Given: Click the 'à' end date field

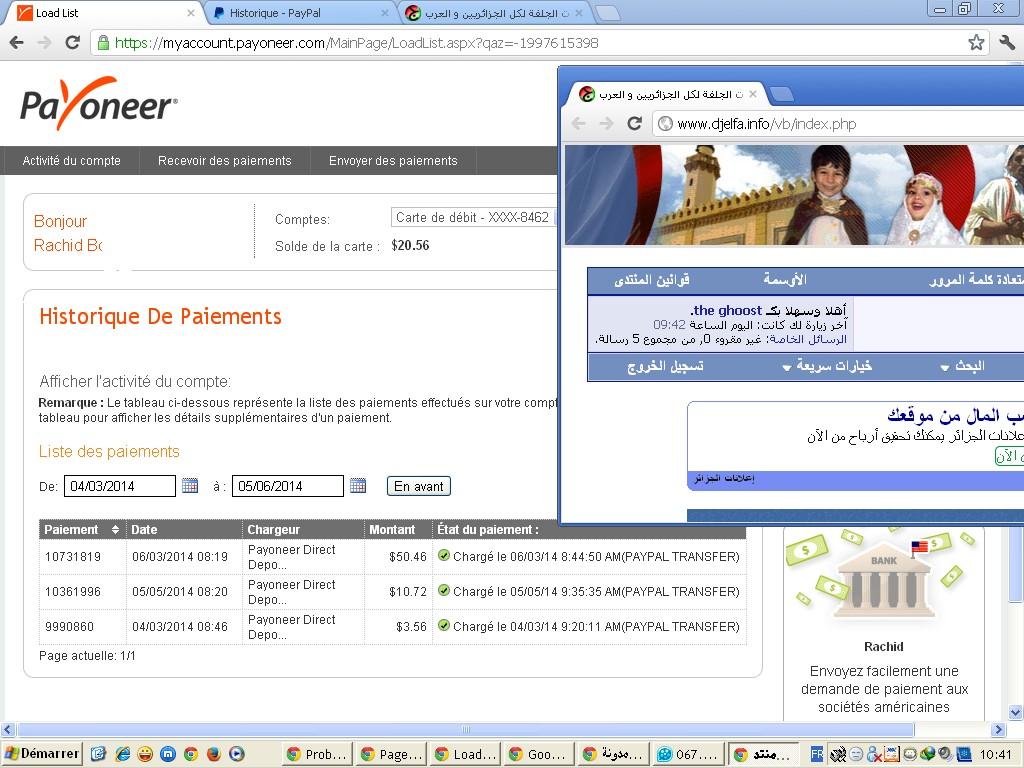Looking at the screenshot, I should click(287, 486).
